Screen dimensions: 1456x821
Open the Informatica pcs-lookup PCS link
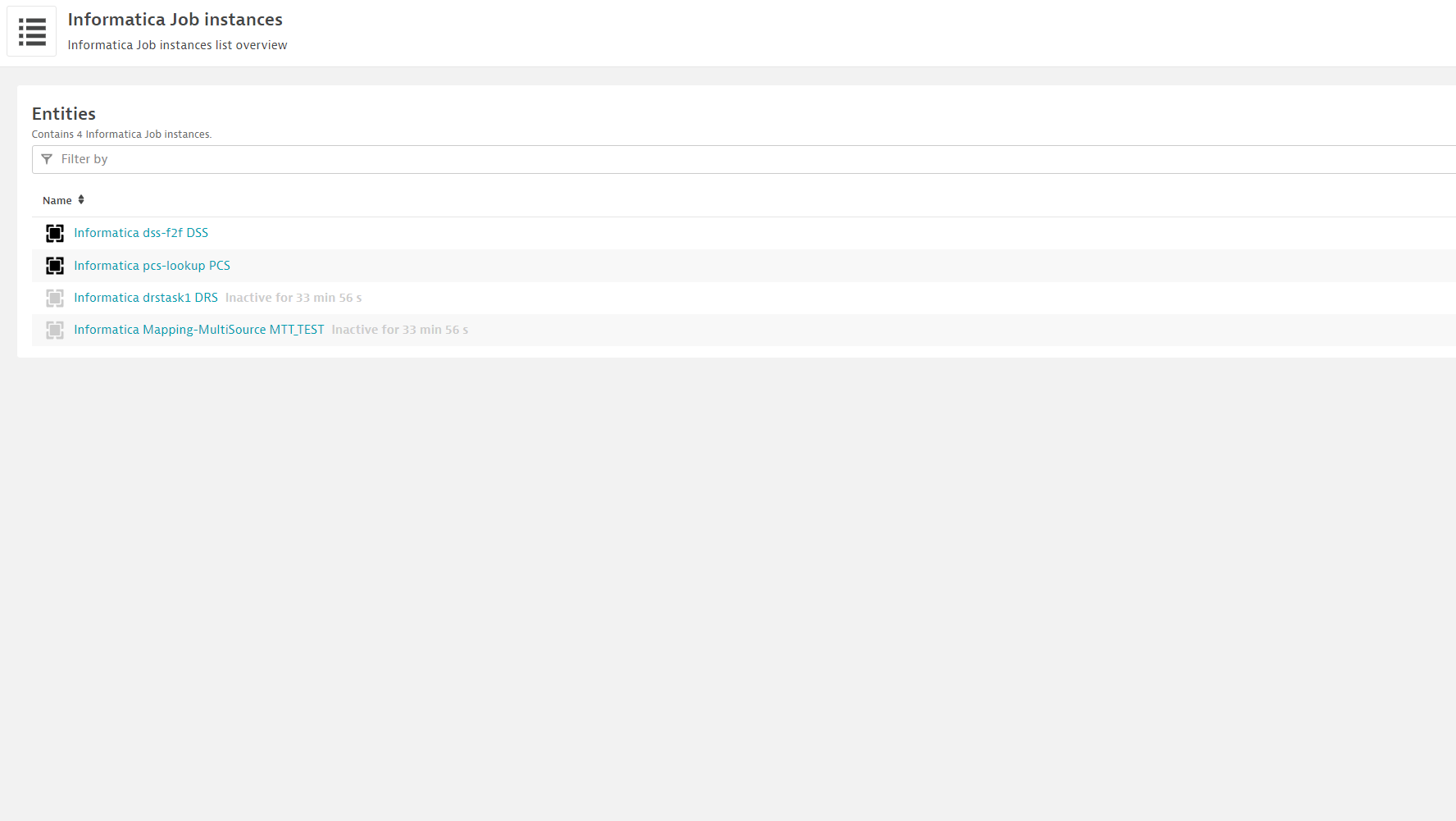(152, 266)
